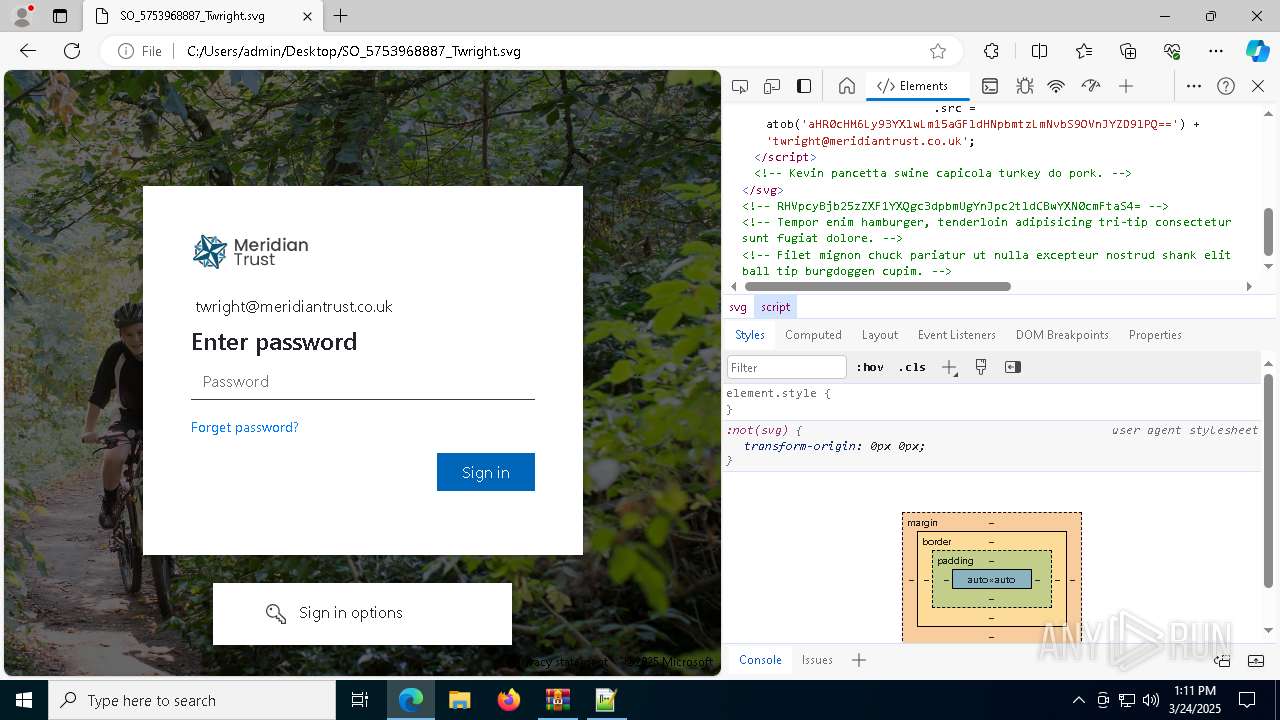Toggle the rendering emulation paintbrush icon

981,367
